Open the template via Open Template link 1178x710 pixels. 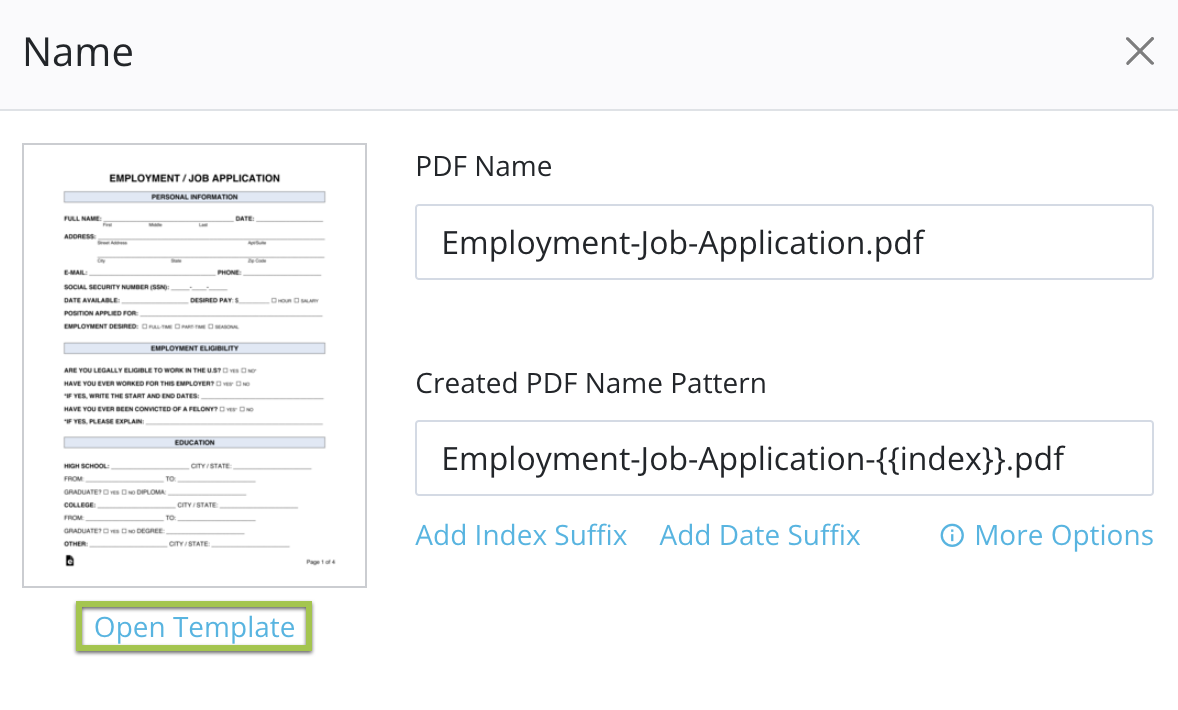pos(194,627)
